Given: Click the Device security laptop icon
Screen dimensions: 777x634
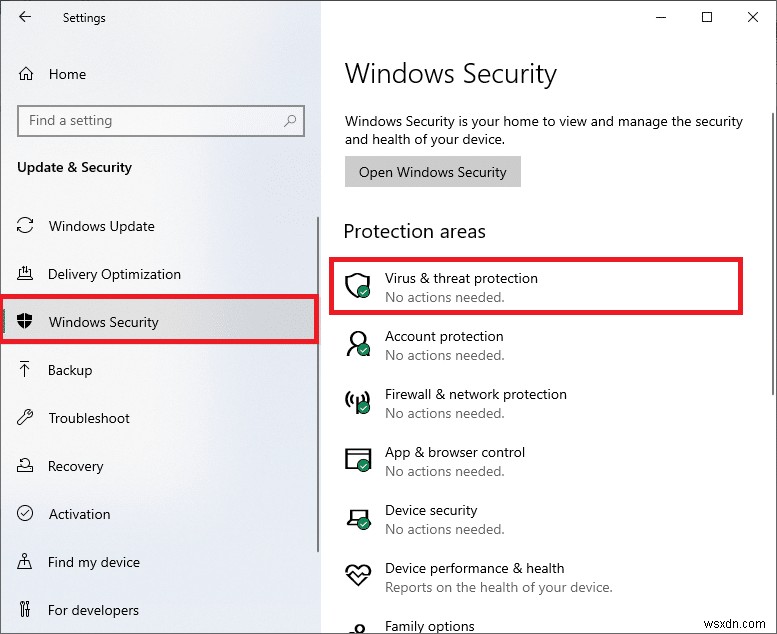Looking at the screenshot, I should click(x=358, y=519).
